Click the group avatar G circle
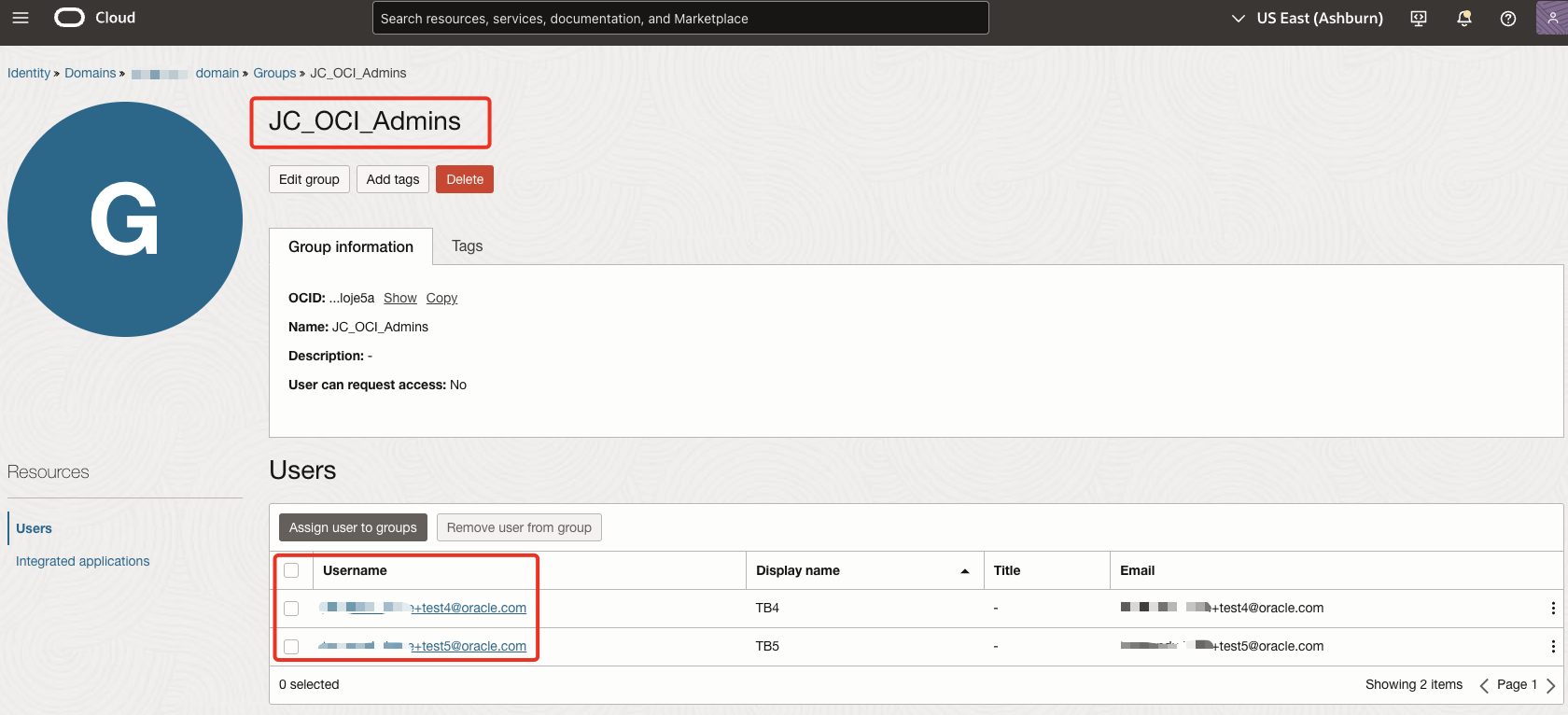The image size is (1568, 715). pyautogui.click(x=125, y=219)
